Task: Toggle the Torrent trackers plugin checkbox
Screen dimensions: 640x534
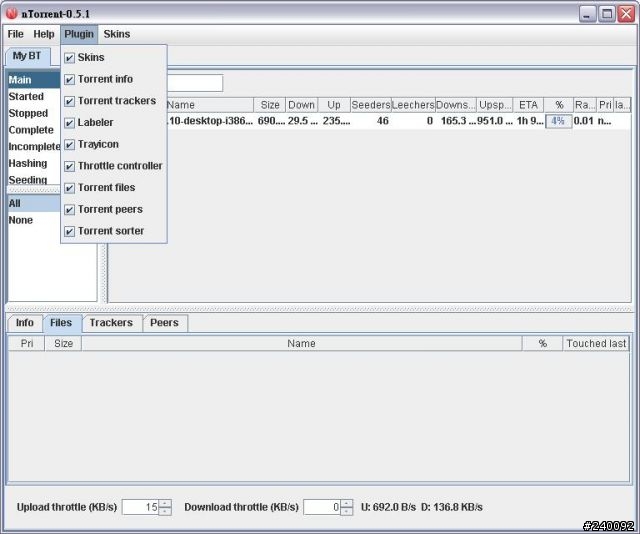Action: click(x=69, y=101)
